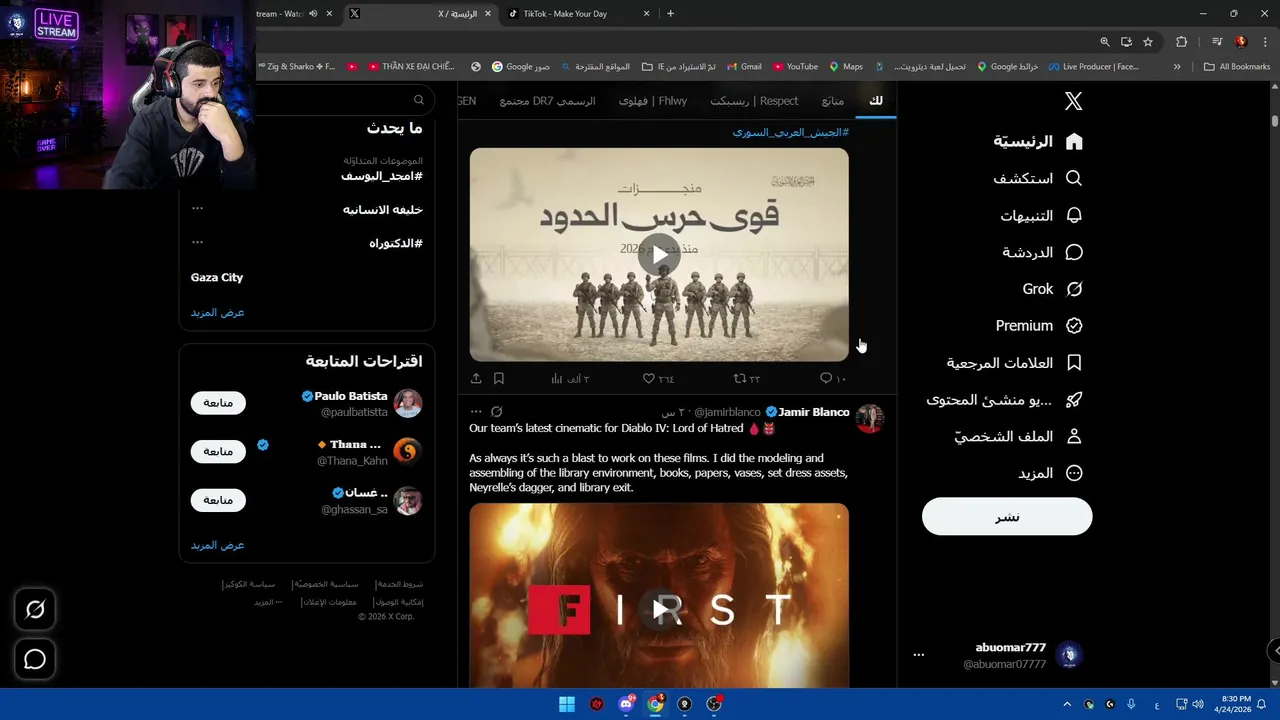
Task: Open سياسة الخصوصية privacy policy link
Action: (326, 584)
